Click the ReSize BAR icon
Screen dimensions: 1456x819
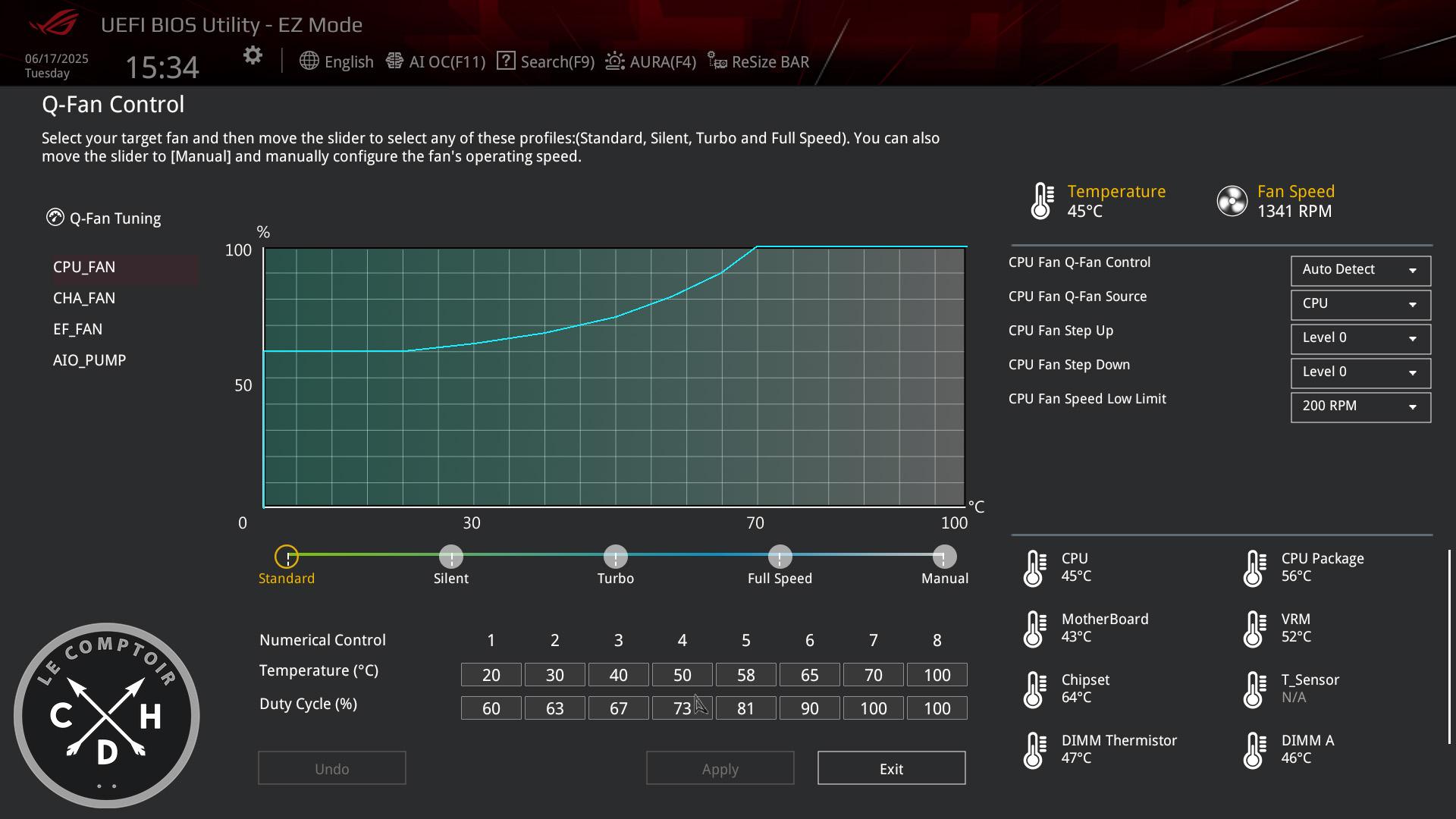(717, 61)
